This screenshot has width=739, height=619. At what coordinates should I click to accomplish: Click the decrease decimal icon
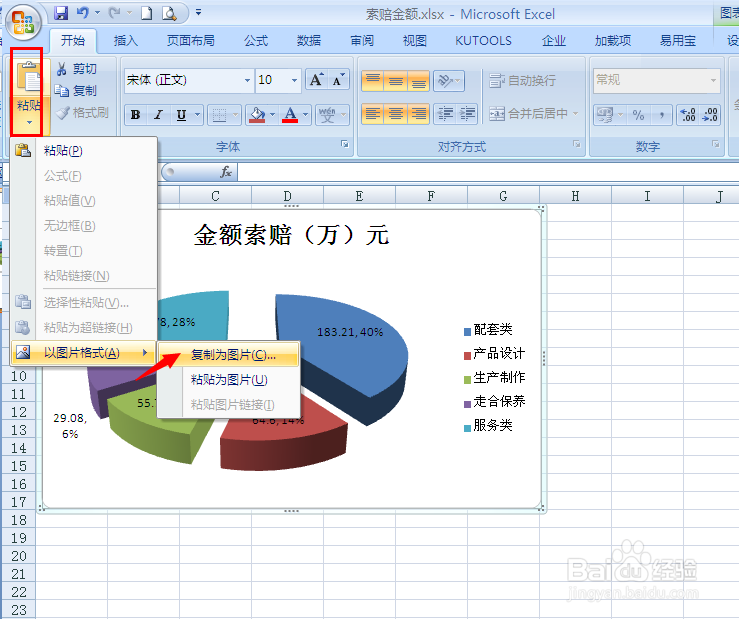710,115
